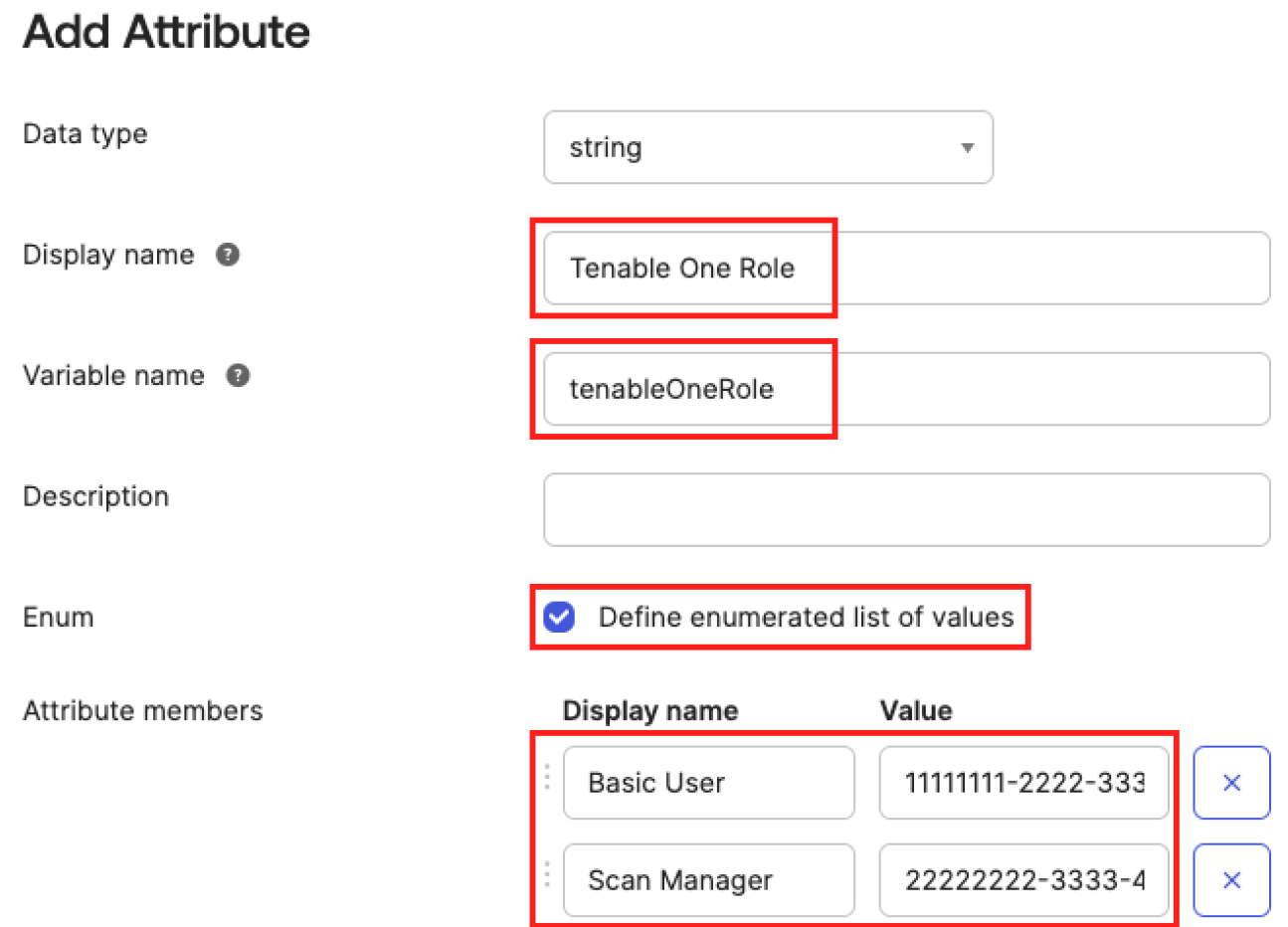Click the 'Define enumerated list of values' label

click(x=806, y=617)
